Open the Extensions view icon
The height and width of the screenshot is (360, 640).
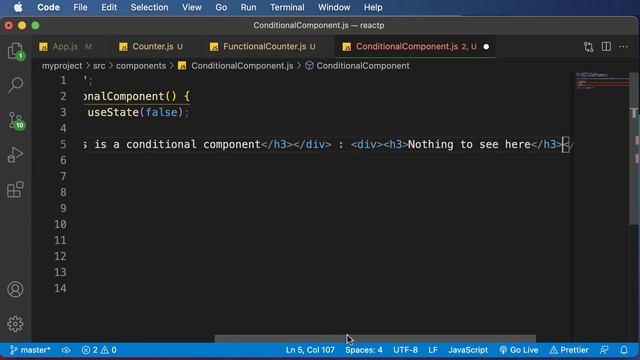tap(15, 190)
